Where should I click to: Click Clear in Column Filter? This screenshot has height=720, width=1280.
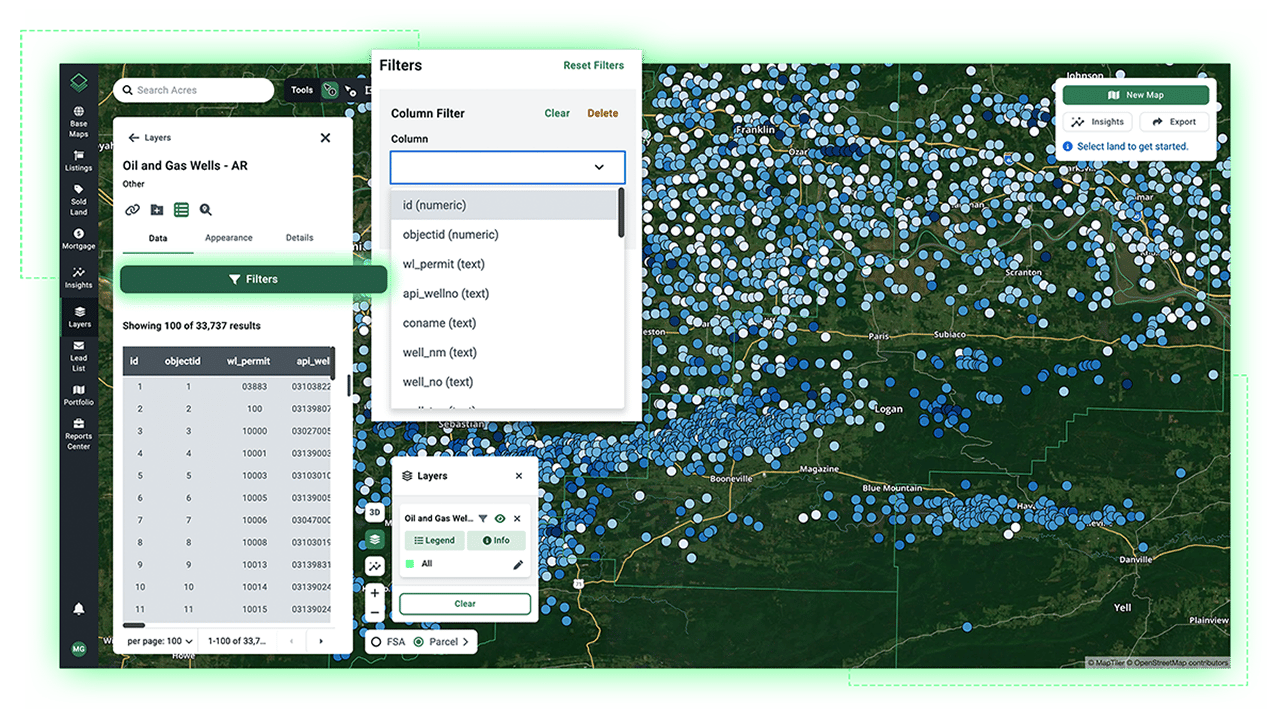tap(557, 113)
